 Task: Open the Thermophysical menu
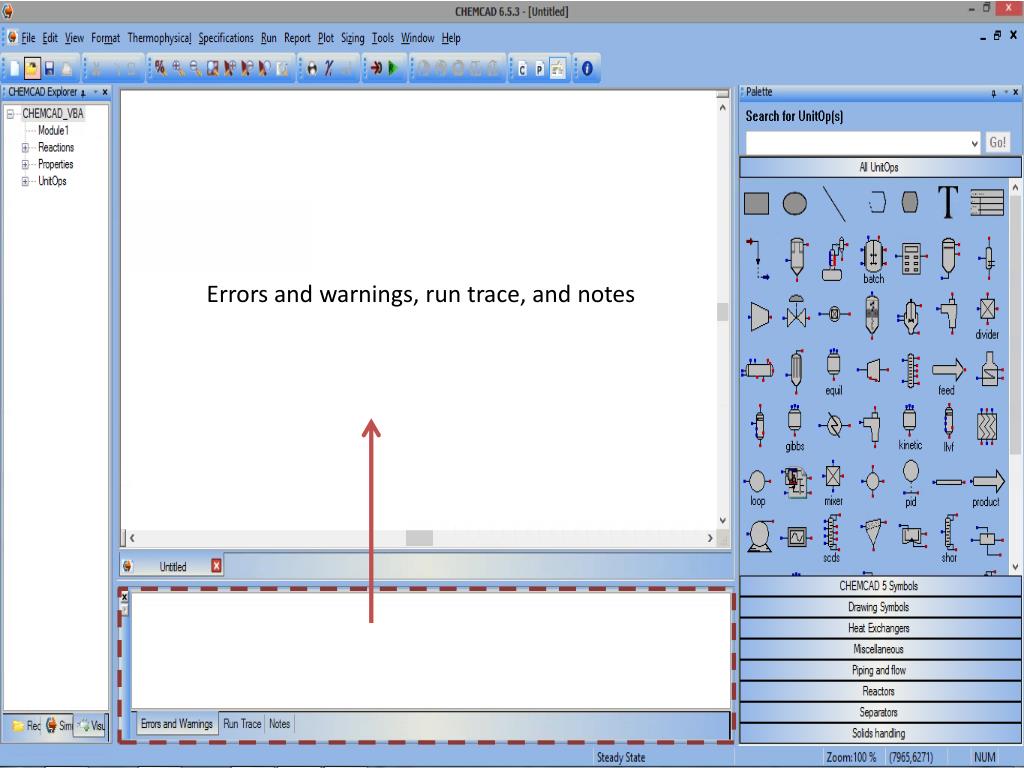[x=159, y=38]
